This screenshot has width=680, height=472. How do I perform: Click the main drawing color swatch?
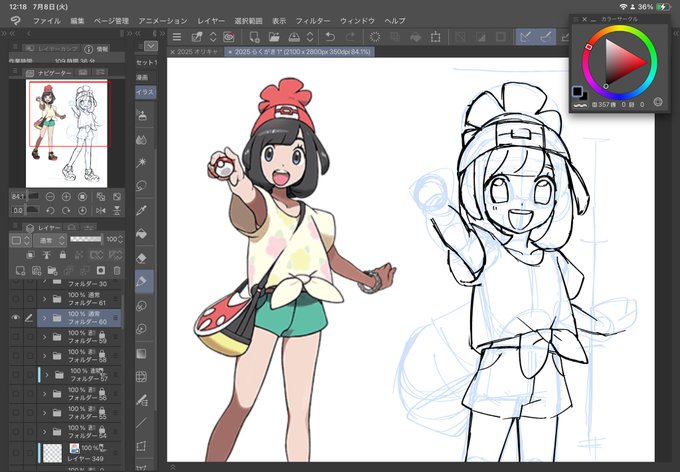tap(577, 92)
